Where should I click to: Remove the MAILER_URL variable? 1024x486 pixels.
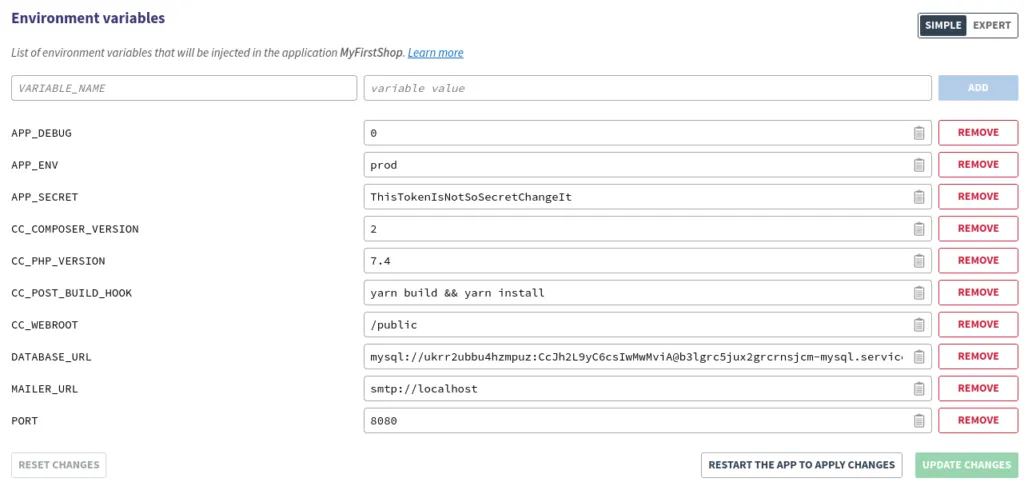pos(977,389)
